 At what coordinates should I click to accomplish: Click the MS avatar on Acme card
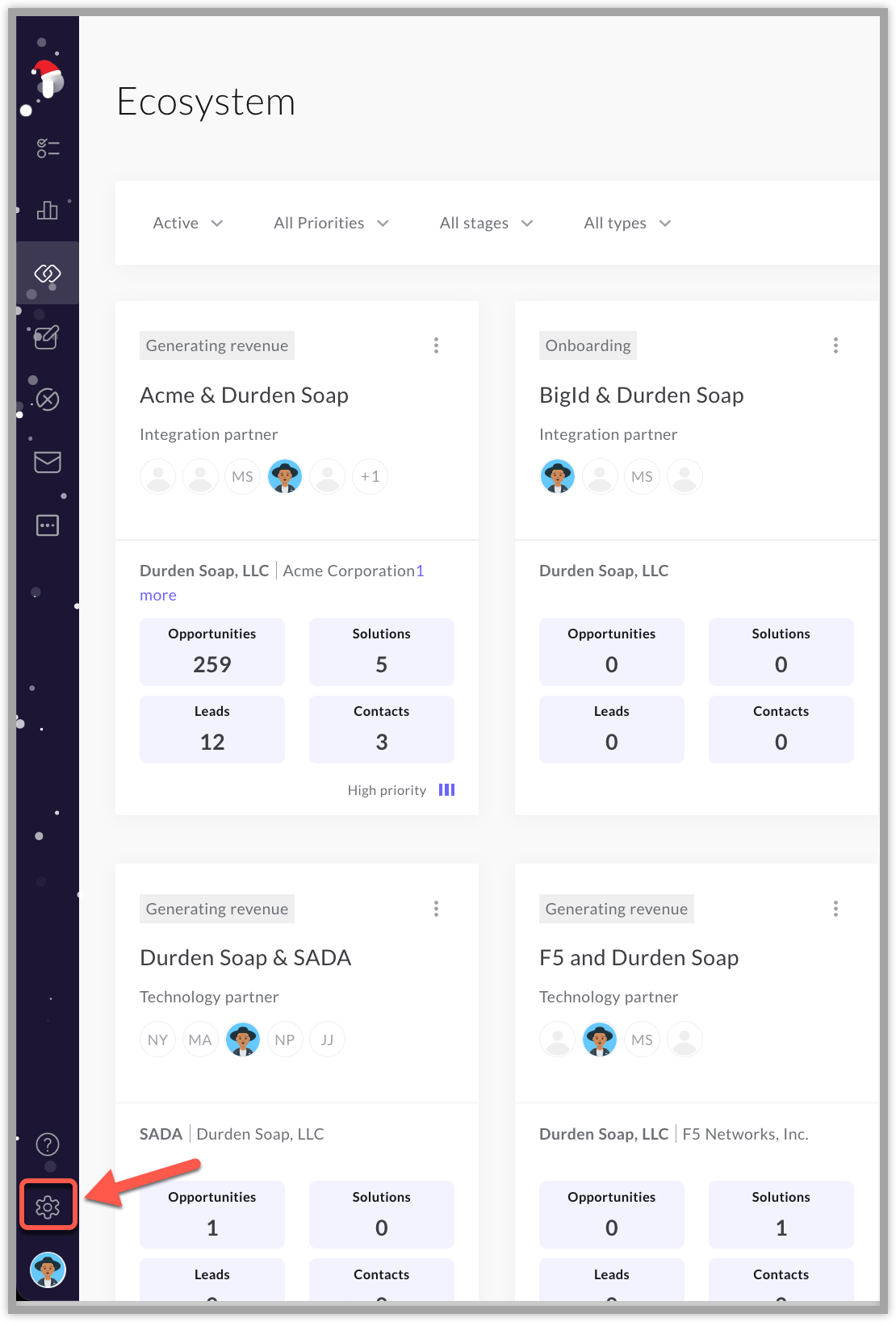242,476
